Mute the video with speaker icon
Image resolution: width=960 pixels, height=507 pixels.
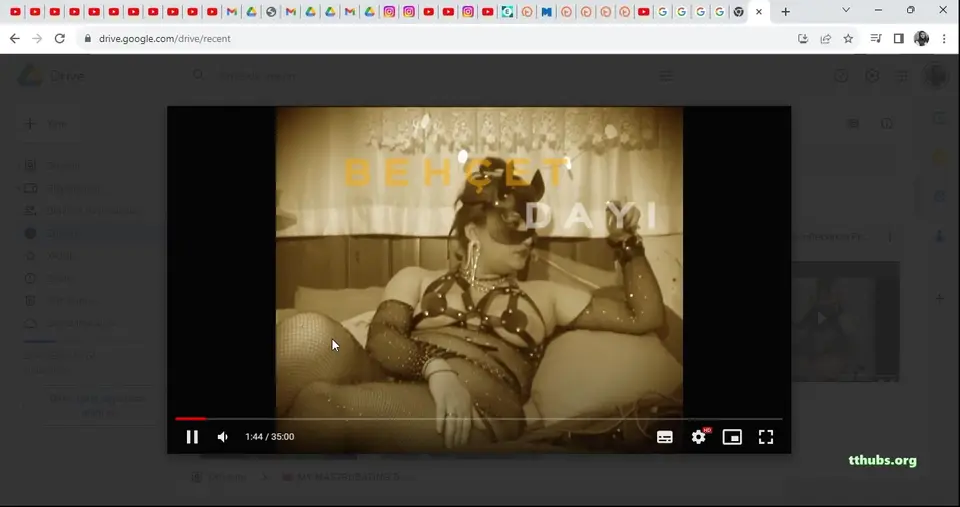click(223, 437)
